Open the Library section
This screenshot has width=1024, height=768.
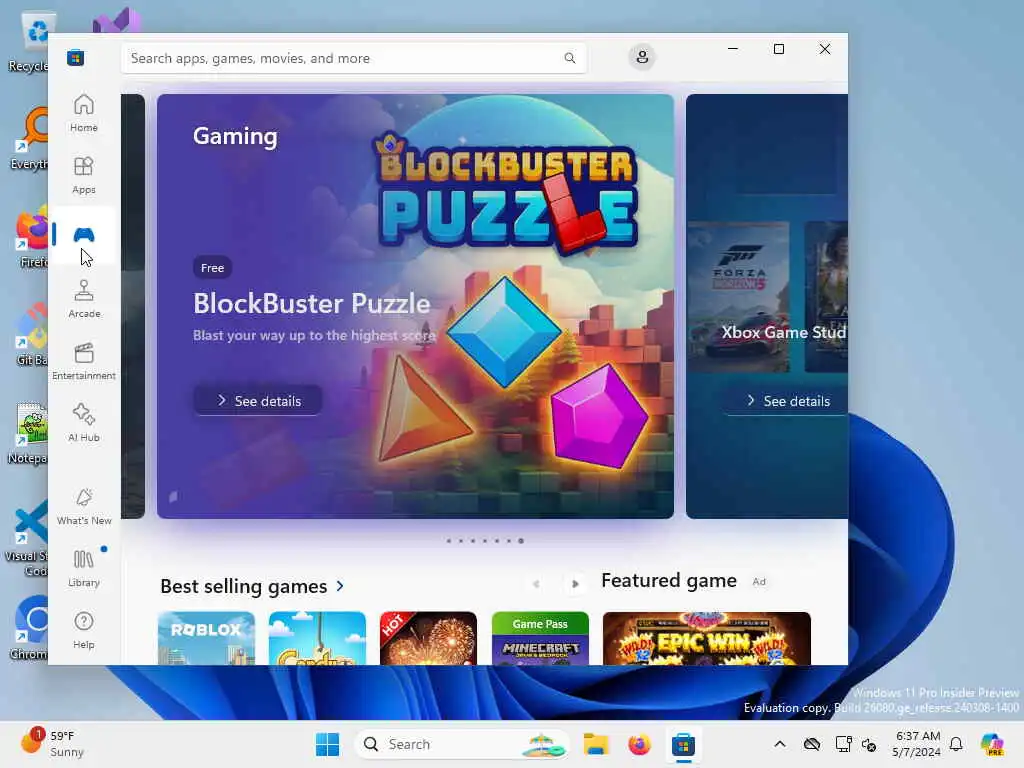(x=84, y=568)
